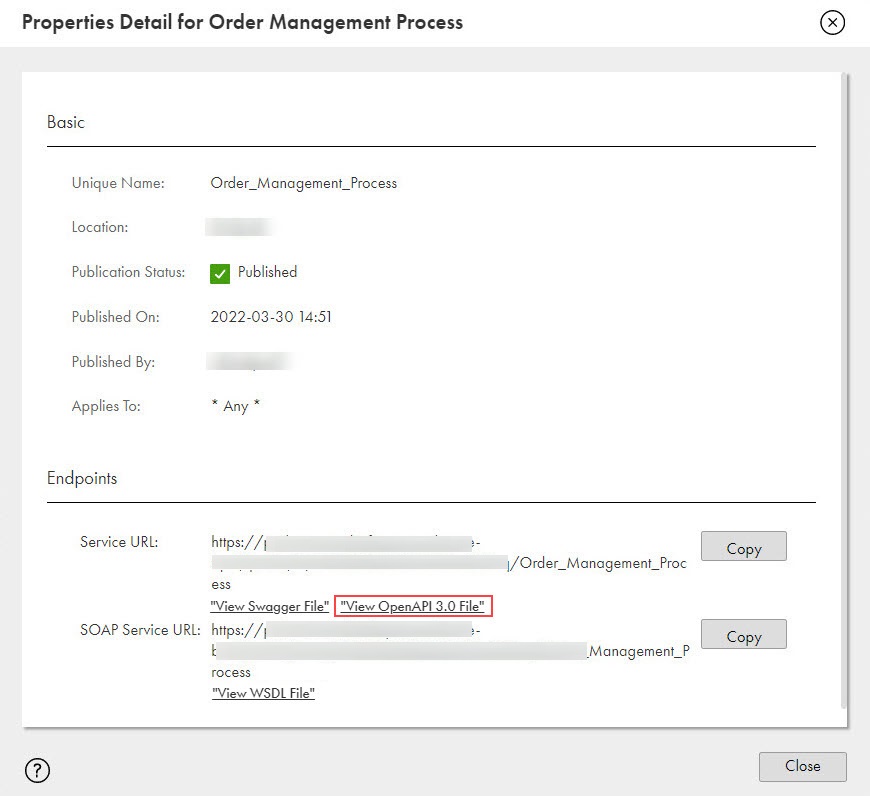Copy the Service URL
870x796 pixels.
pos(743,546)
